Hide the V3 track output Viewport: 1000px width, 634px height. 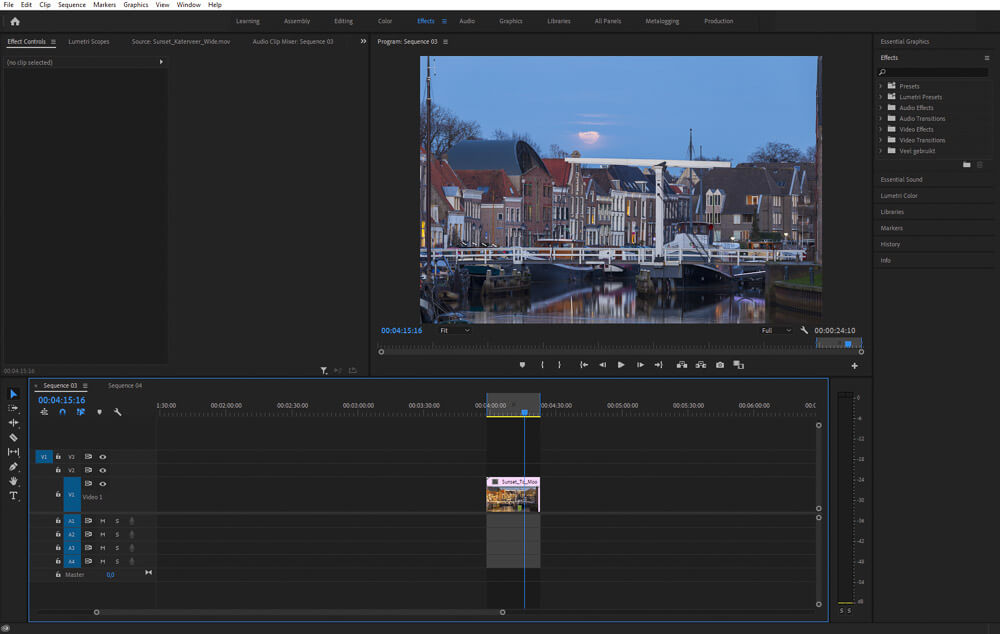[102, 457]
